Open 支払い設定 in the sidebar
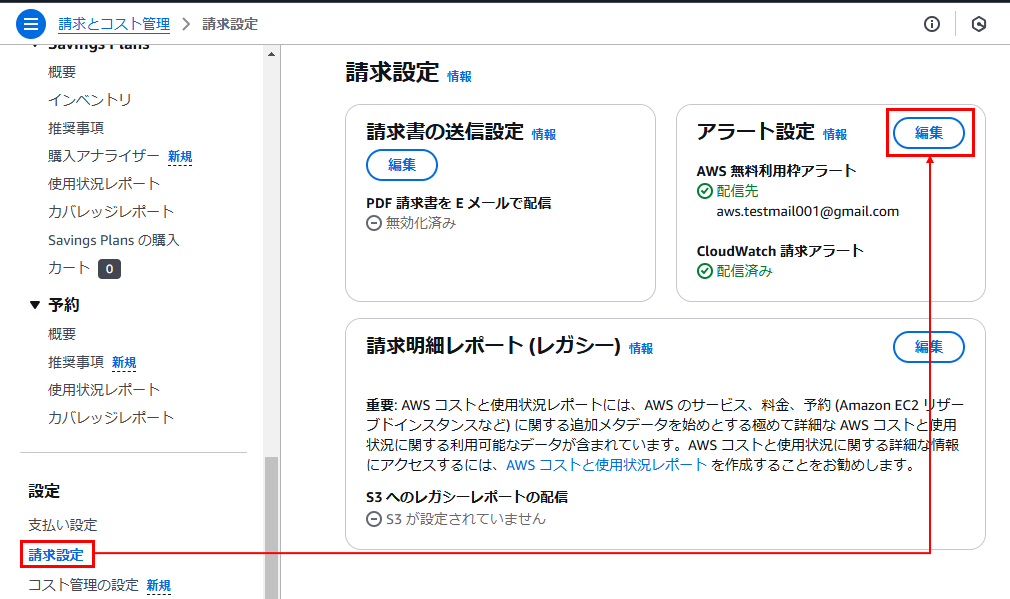The width and height of the screenshot is (1010, 599). 62,525
